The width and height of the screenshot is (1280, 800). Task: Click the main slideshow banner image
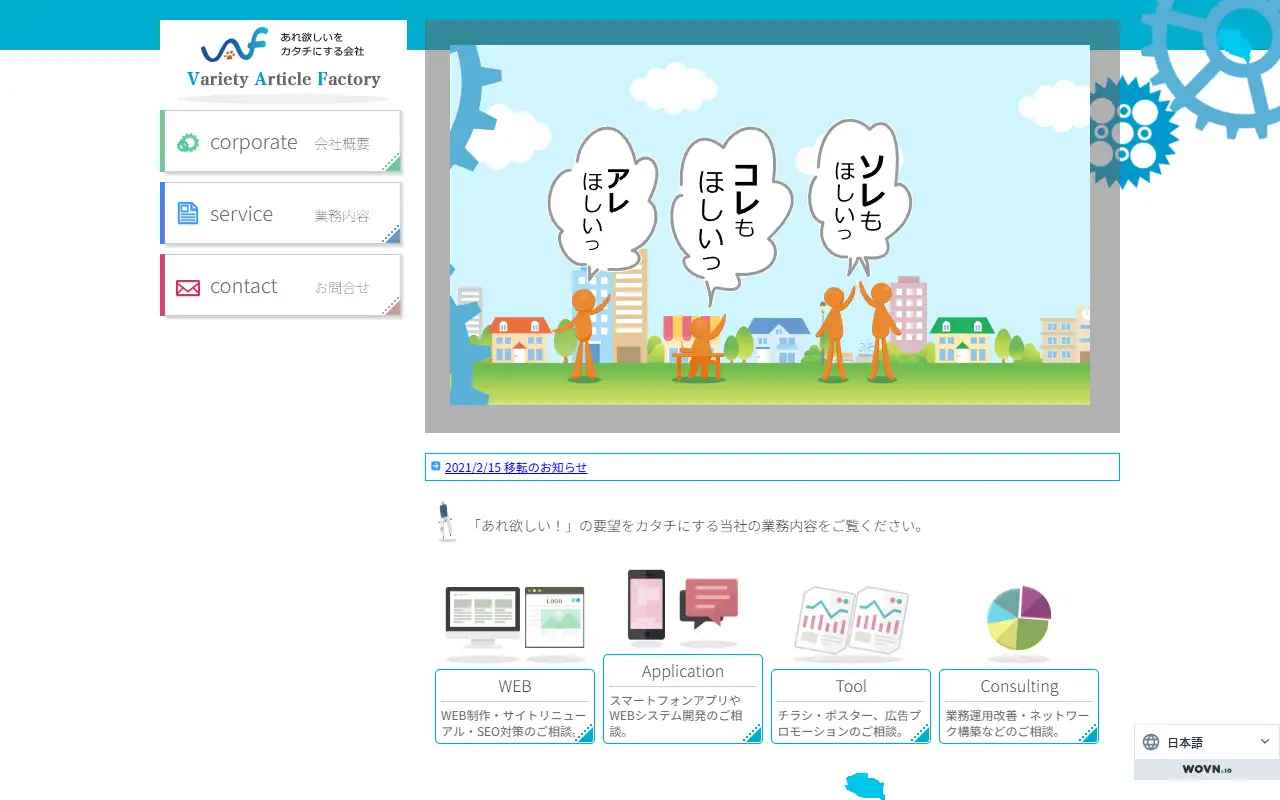[x=770, y=225]
